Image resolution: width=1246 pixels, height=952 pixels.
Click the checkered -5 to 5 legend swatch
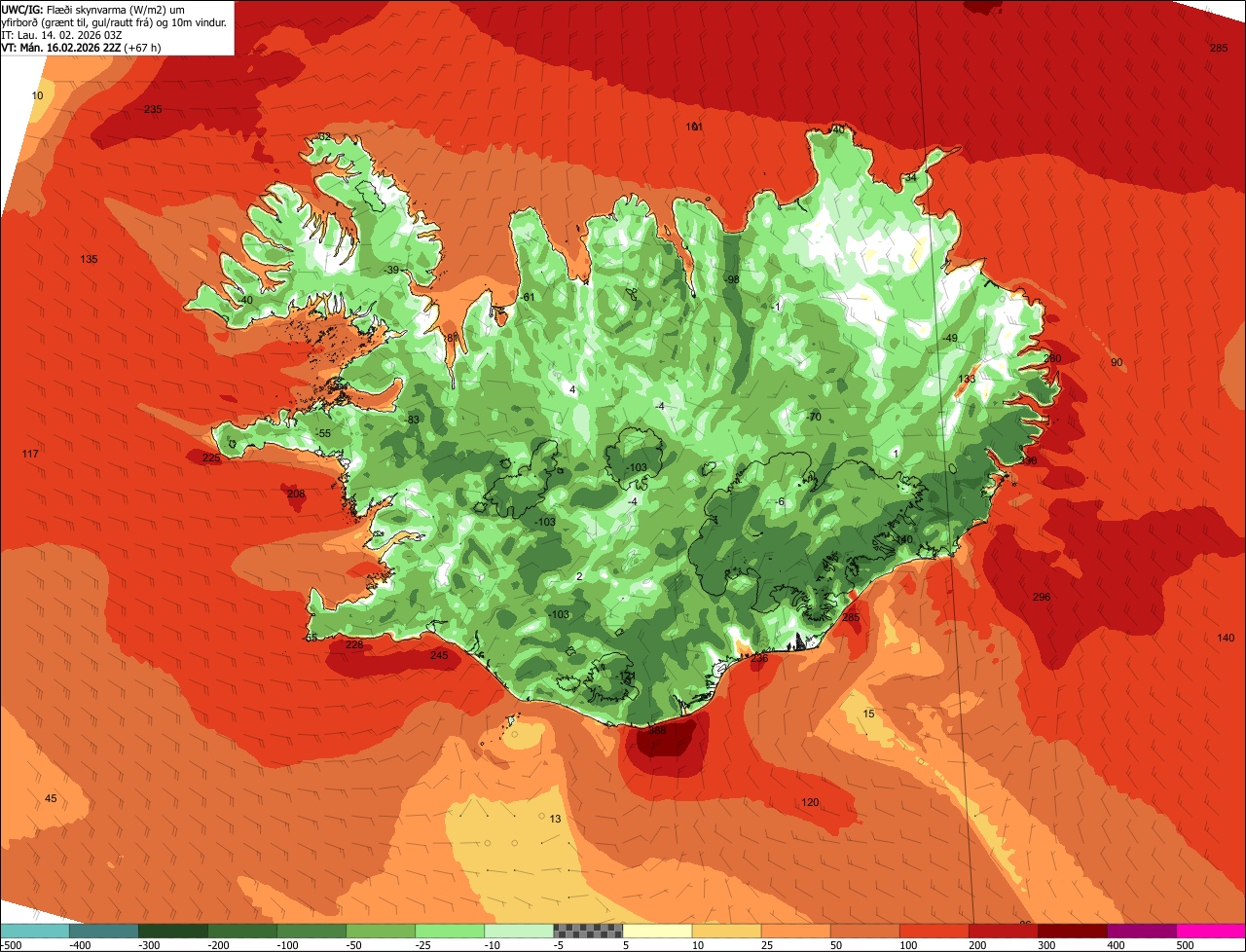tap(588, 931)
